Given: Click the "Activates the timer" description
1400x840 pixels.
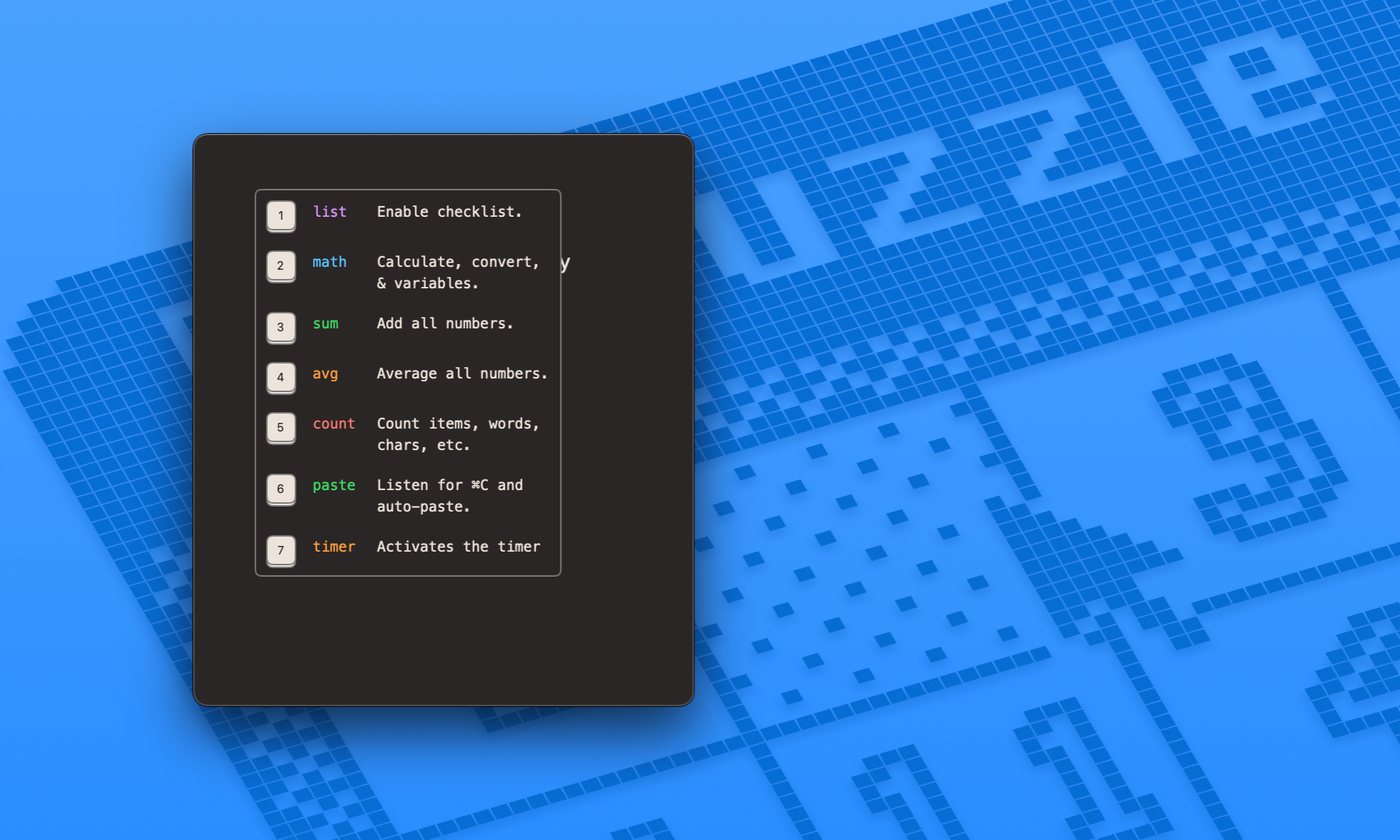Looking at the screenshot, I should (458, 546).
